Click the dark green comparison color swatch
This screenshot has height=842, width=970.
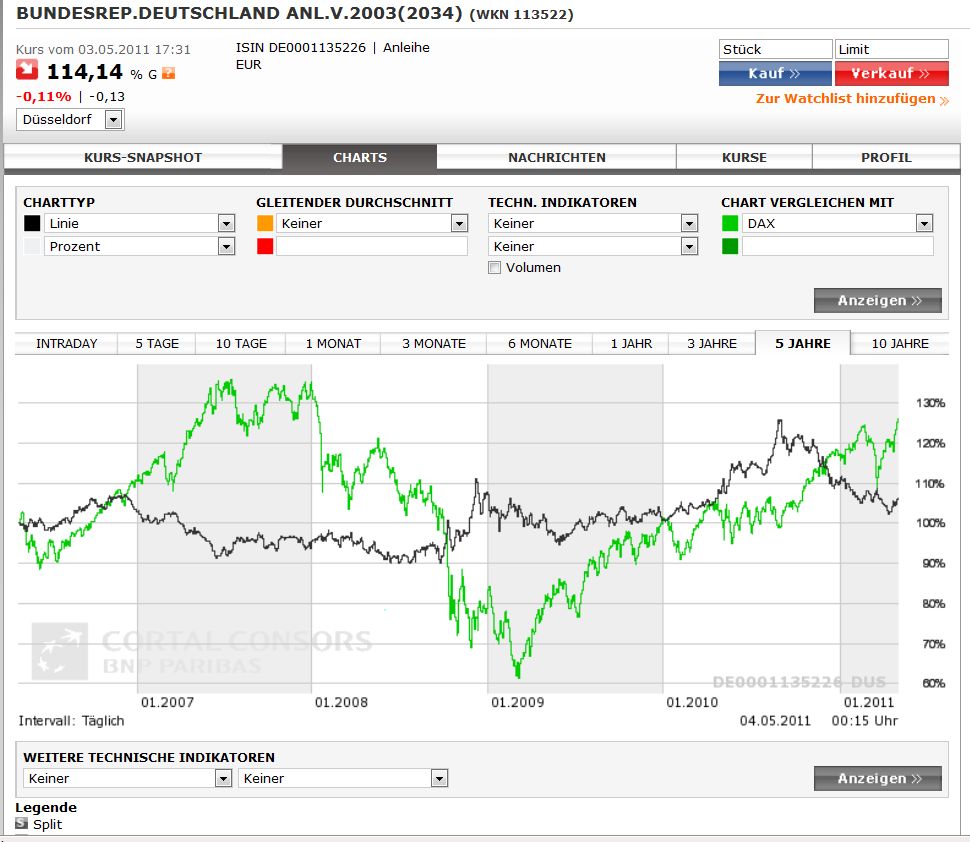[730, 246]
